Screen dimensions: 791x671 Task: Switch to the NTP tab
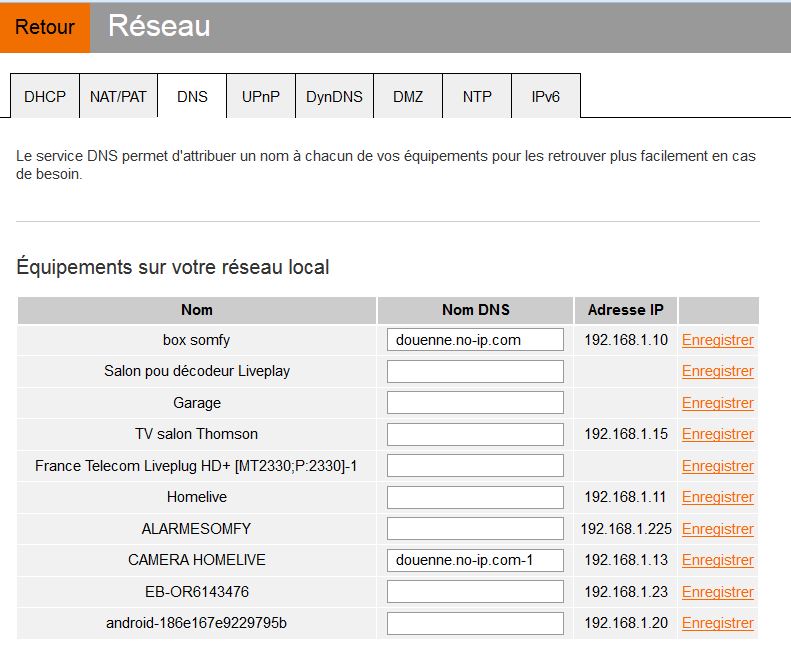tap(477, 96)
